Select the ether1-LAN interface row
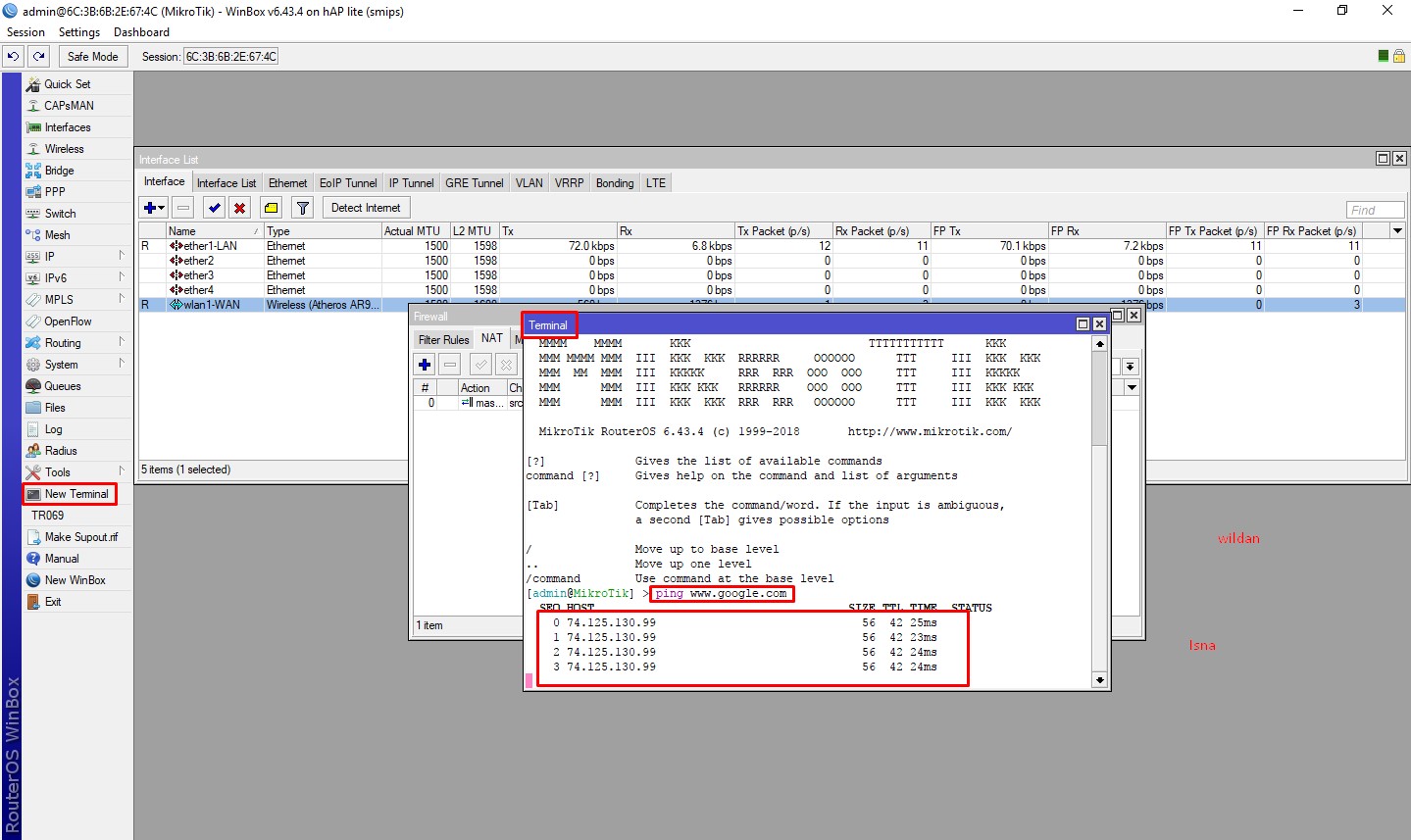 pos(772,246)
